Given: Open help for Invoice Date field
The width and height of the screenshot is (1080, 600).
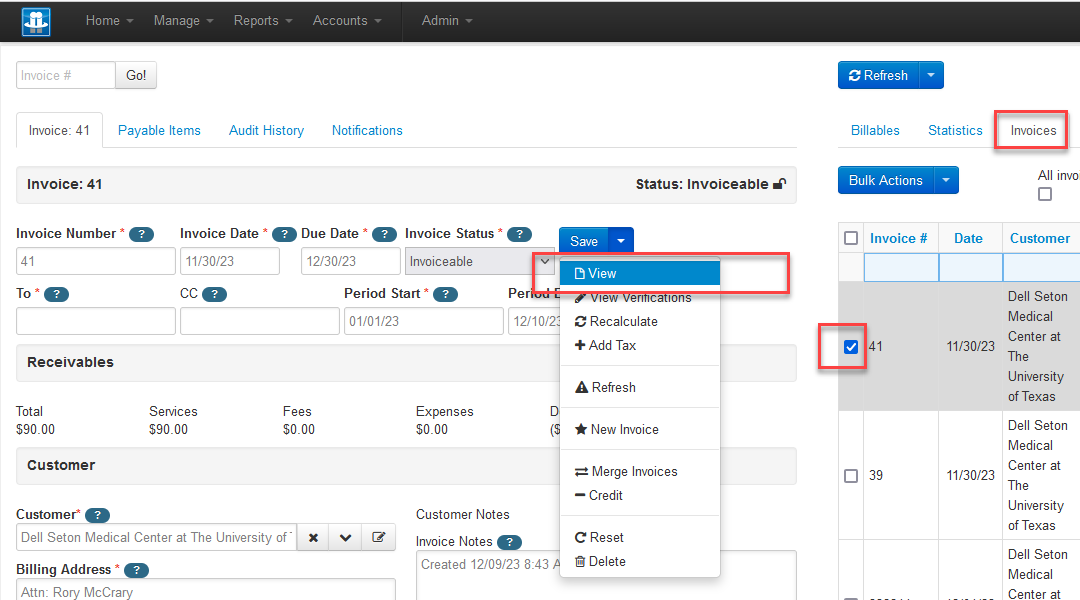Looking at the screenshot, I should [284, 234].
